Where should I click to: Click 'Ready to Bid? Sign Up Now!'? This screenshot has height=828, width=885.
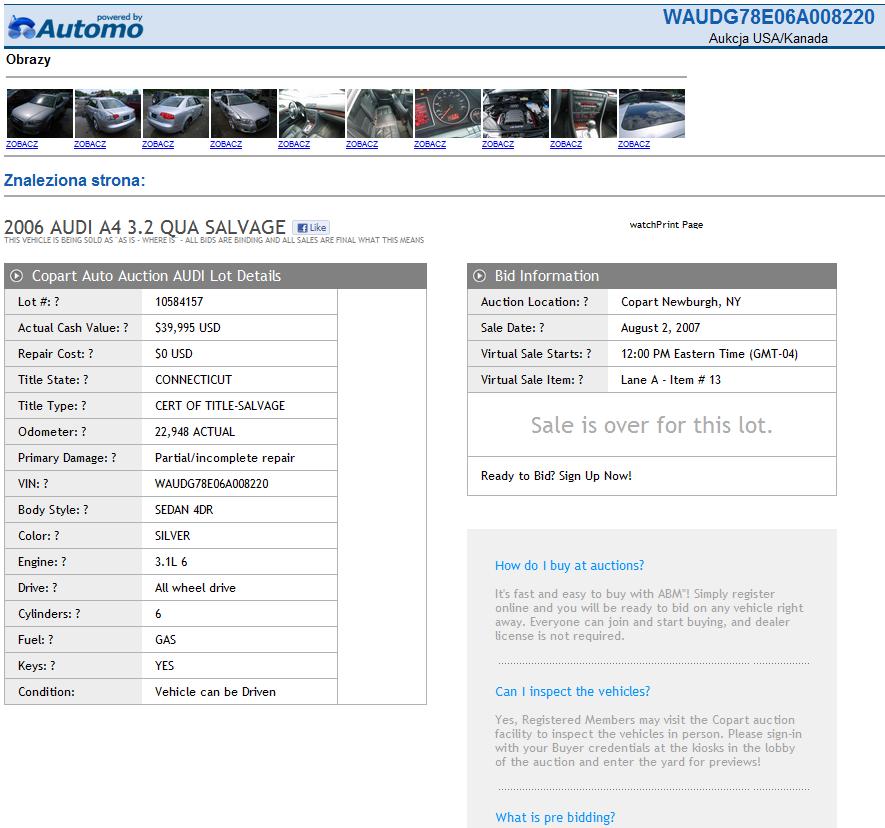(557, 476)
